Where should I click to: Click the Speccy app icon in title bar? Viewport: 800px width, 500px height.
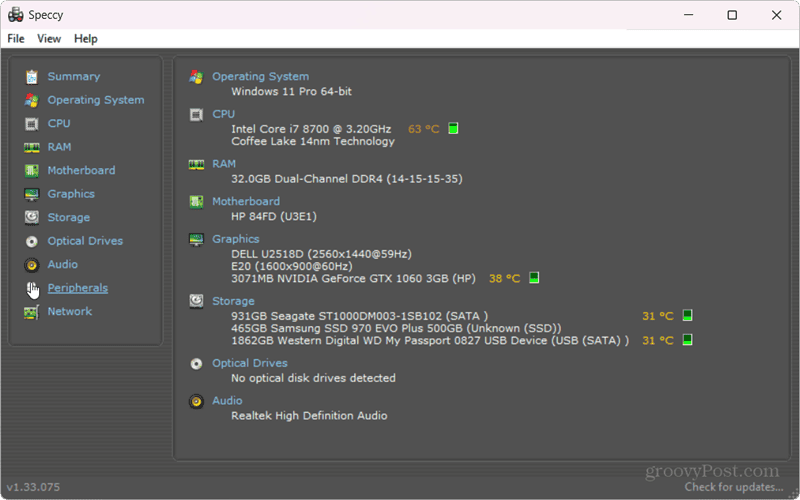tap(16, 15)
